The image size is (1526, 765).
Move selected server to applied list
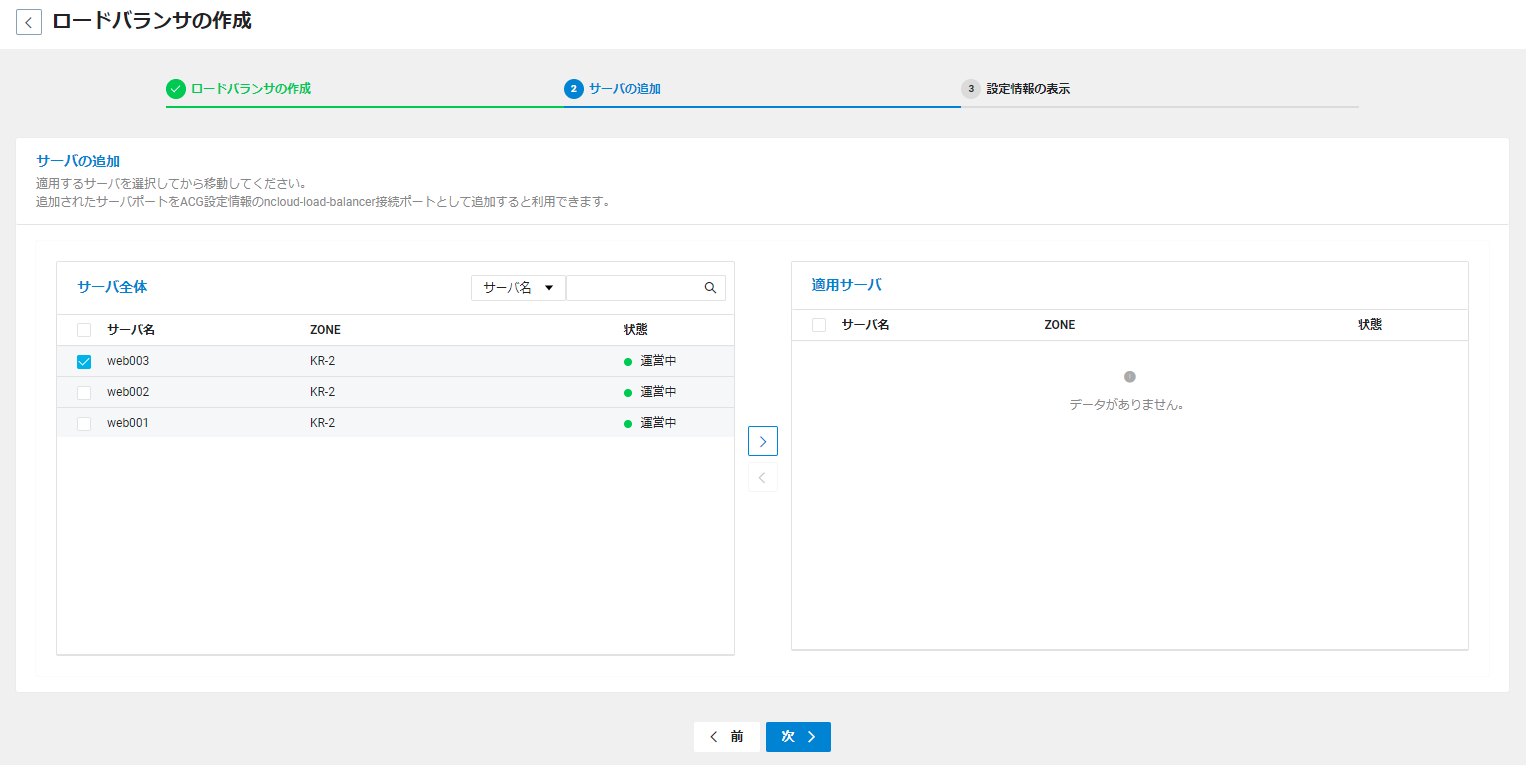point(763,441)
